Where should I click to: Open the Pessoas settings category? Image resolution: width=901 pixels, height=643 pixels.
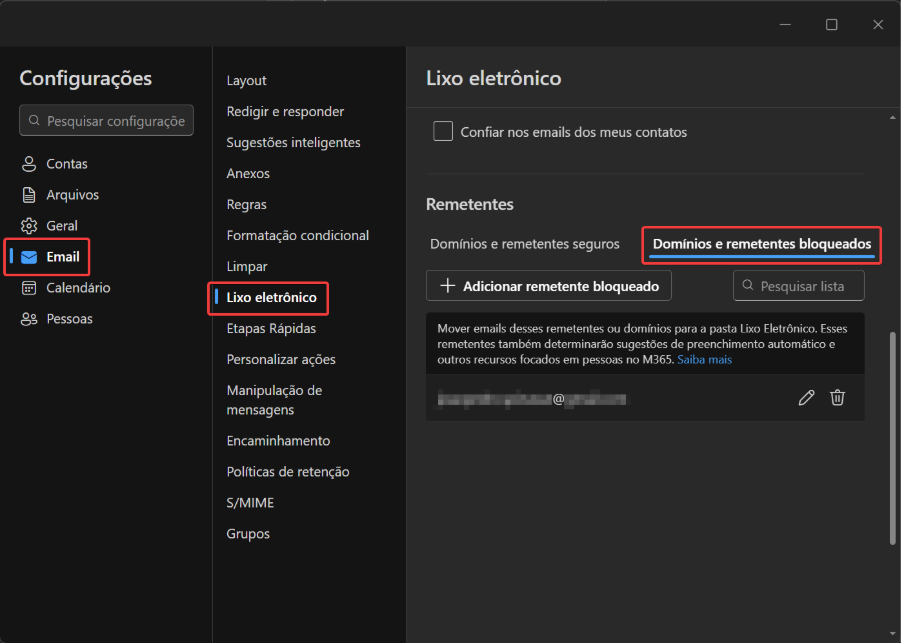coord(69,319)
